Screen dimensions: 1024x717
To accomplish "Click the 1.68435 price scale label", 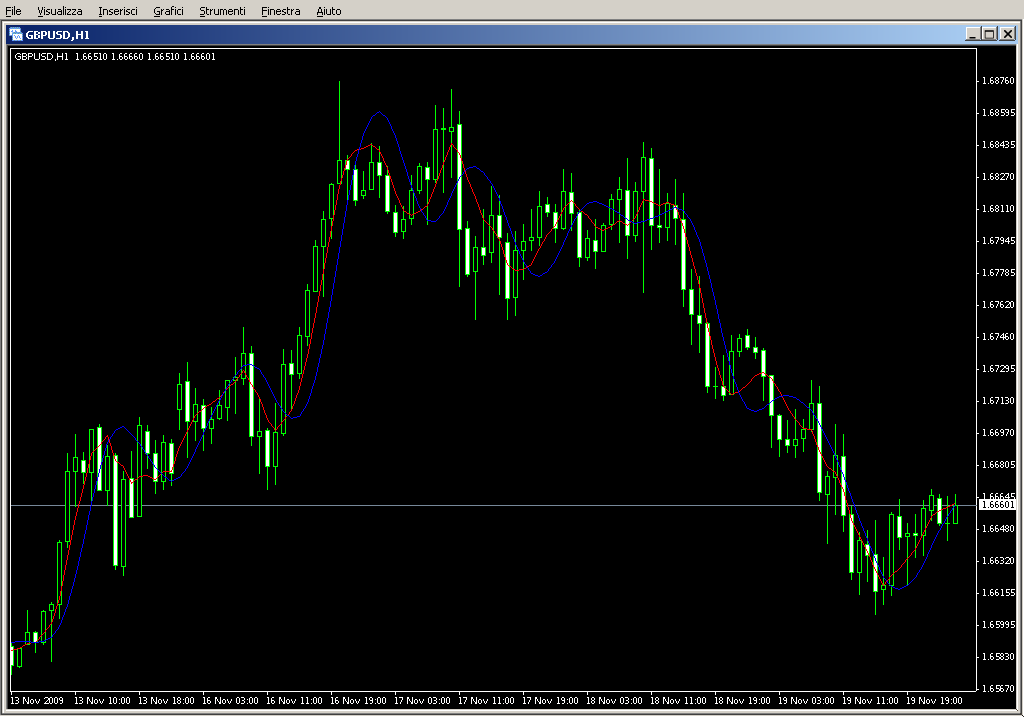I will [x=999, y=145].
